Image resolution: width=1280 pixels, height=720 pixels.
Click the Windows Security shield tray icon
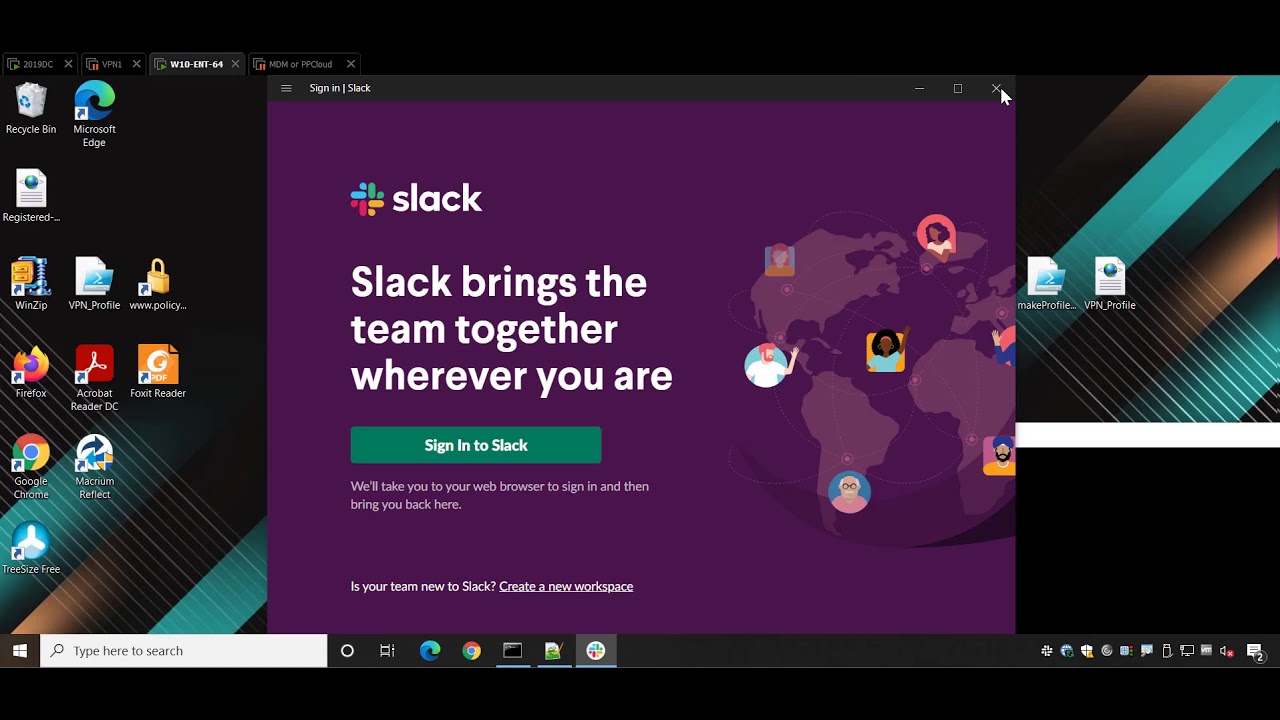tap(1087, 651)
